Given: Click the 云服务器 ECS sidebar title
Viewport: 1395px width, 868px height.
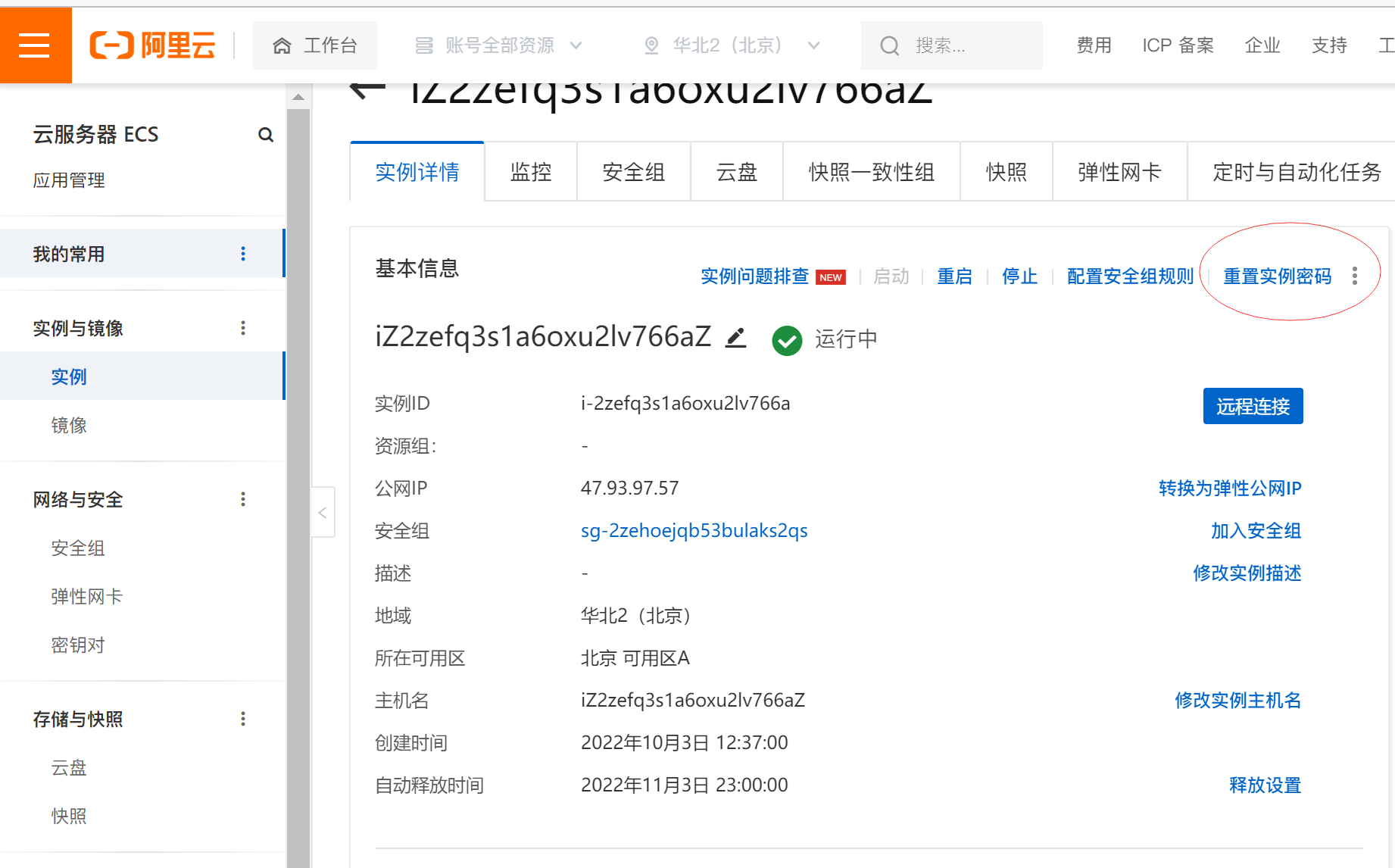Looking at the screenshot, I should tap(95, 135).
